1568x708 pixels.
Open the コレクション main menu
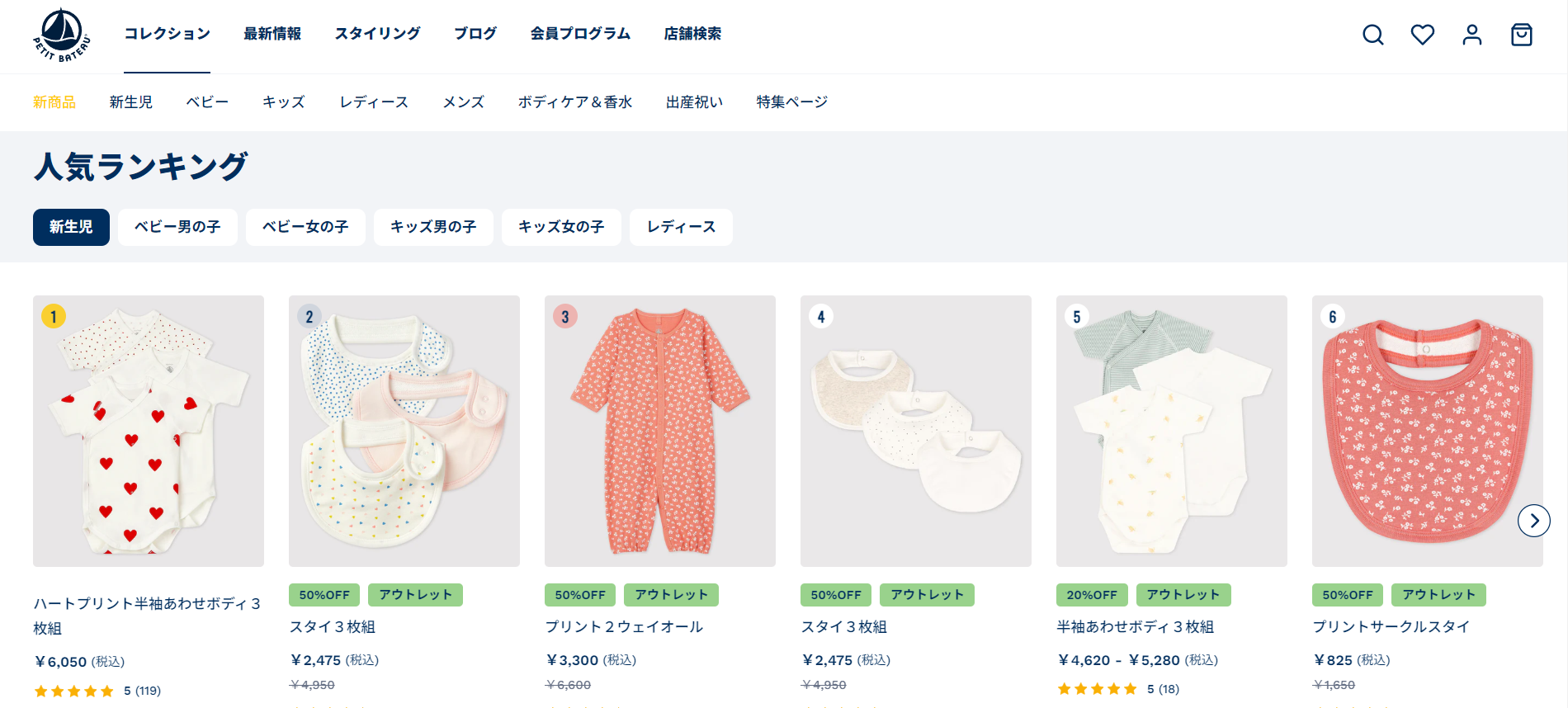pos(167,34)
